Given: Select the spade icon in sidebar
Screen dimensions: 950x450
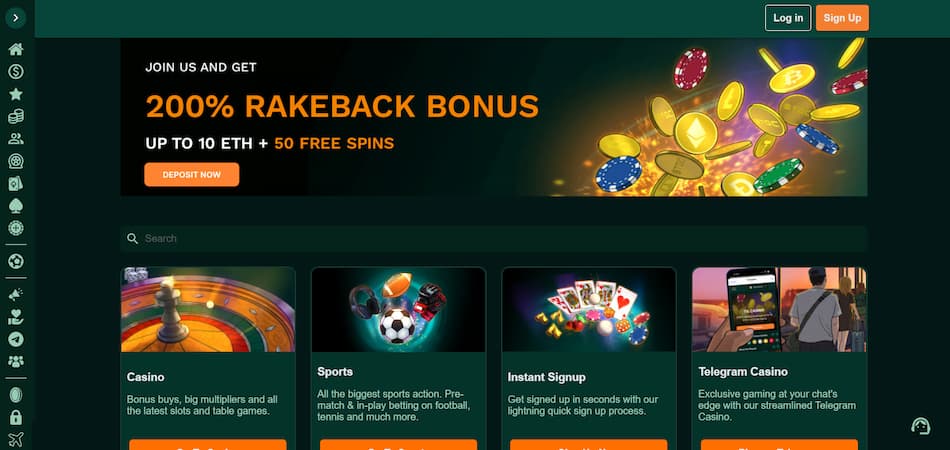Looking at the screenshot, I should 16,206.
